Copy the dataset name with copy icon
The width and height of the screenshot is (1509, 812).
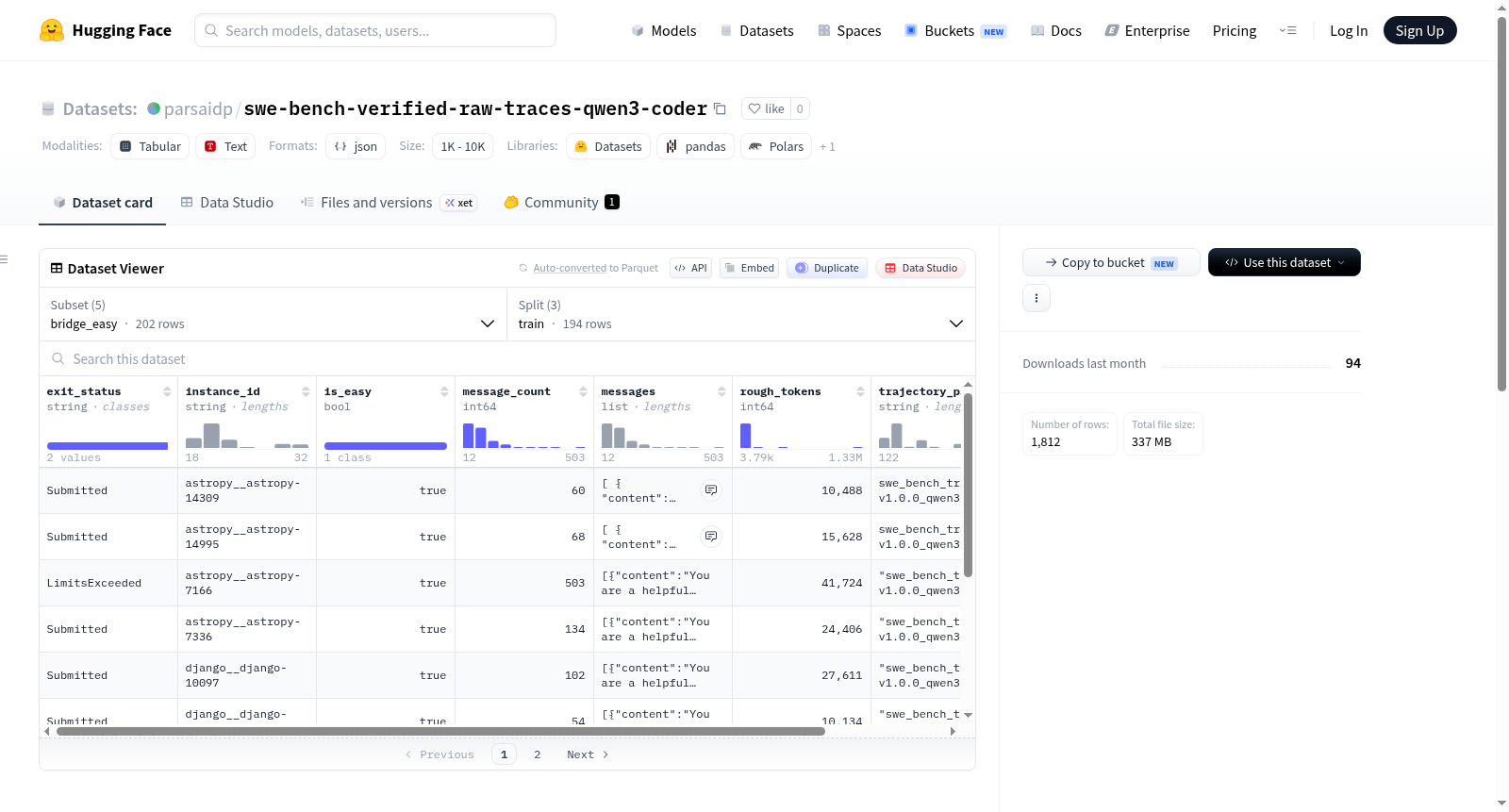(x=720, y=108)
